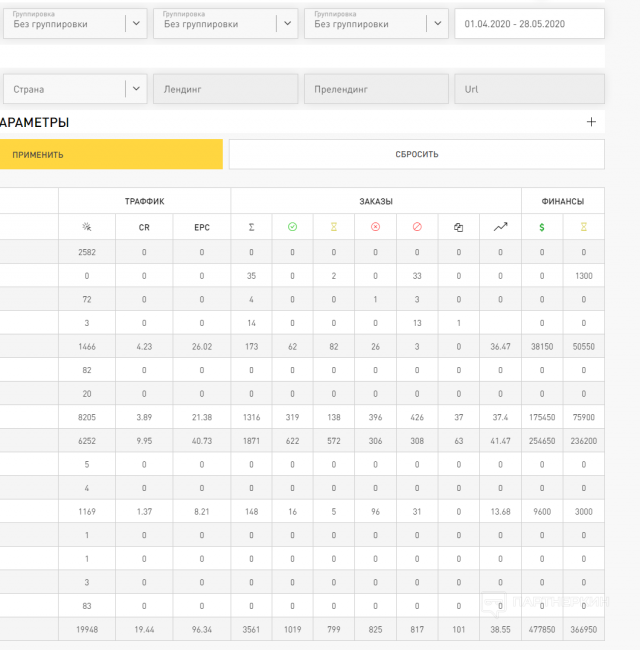Expand the parameters section with plus icon

591,122
